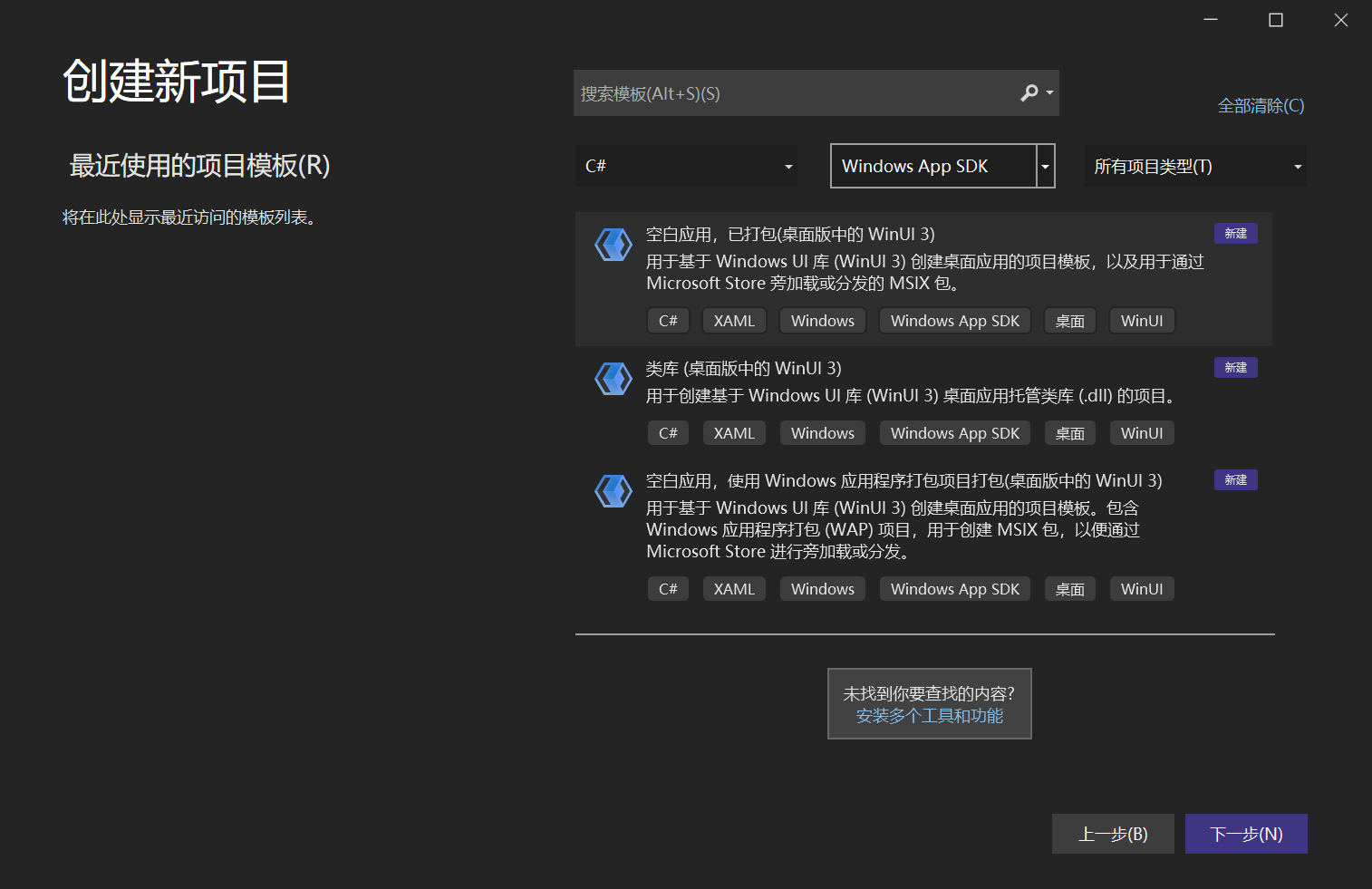Click the search magnifier icon
1372x889 pixels.
tap(1029, 93)
